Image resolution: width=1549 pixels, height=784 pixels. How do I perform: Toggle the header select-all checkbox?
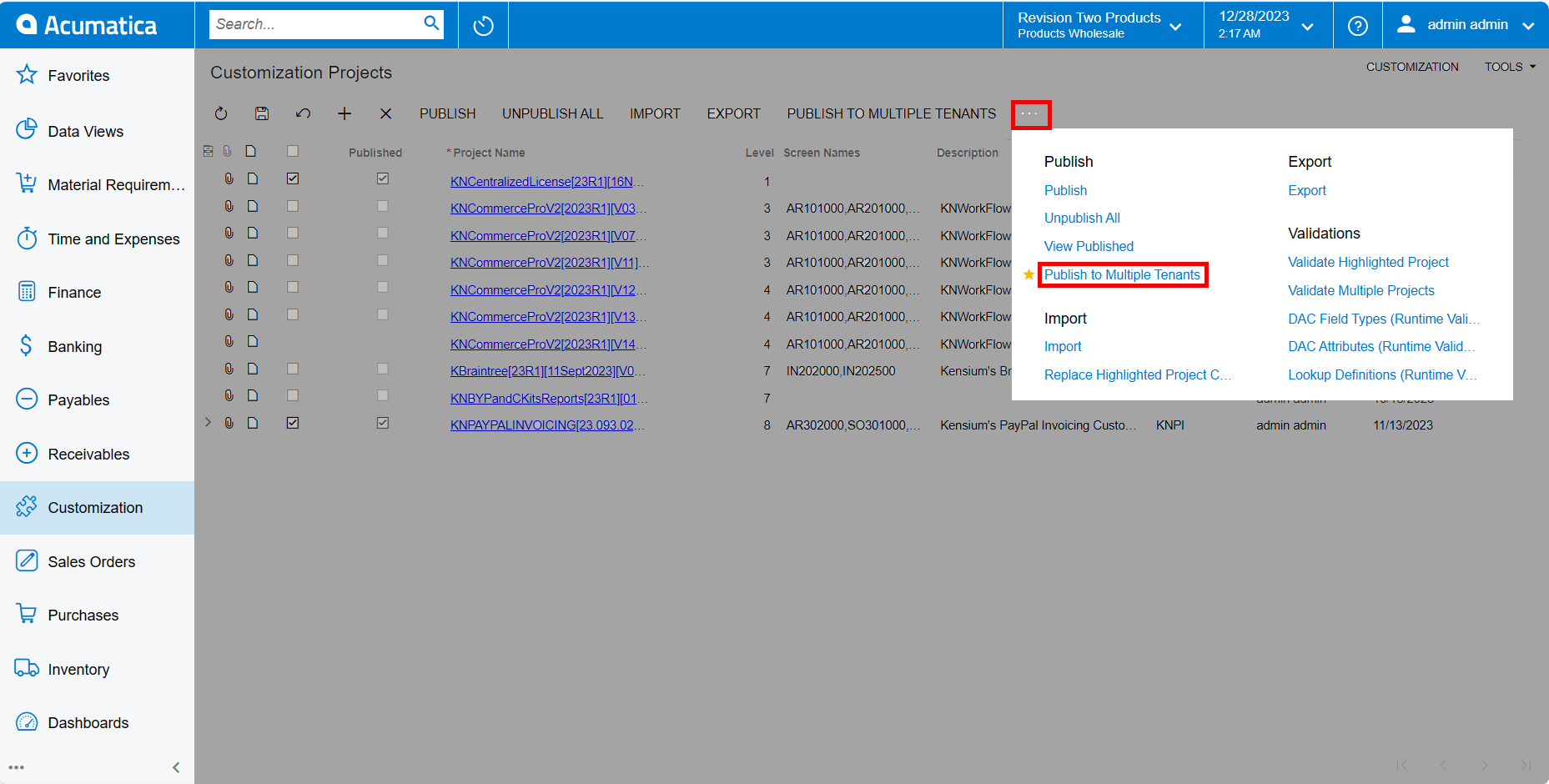point(293,151)
